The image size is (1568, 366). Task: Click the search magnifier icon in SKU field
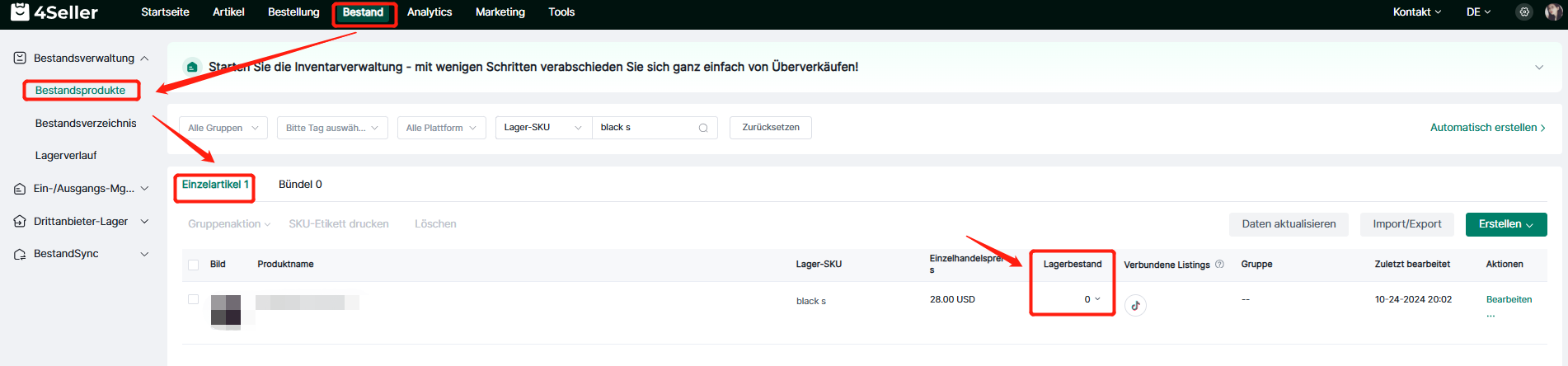(703, 128)
